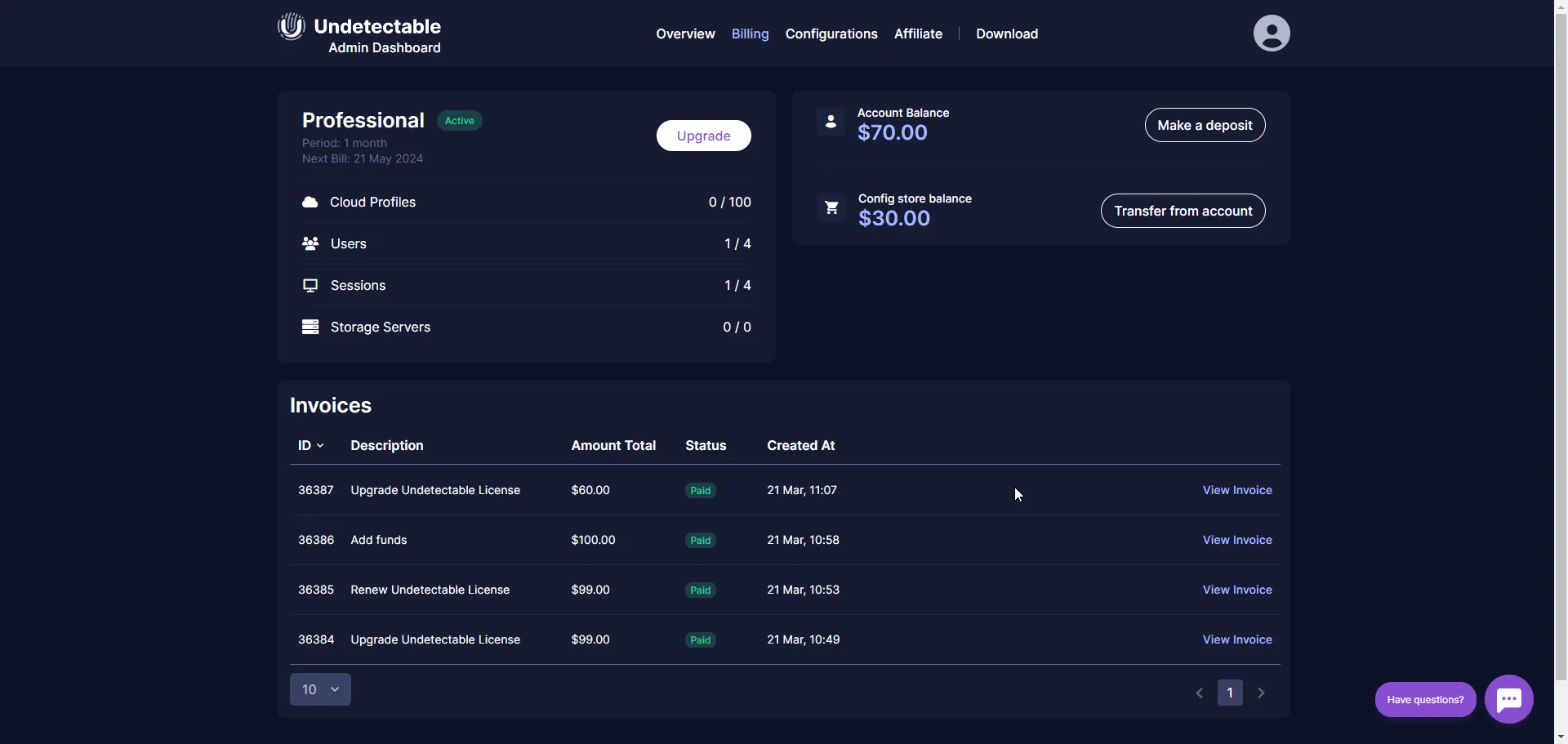Image resolution: width=1568 pixels, height=744 pixels.
Task: View invoice 36384
Action: [x=1237, y=639]
